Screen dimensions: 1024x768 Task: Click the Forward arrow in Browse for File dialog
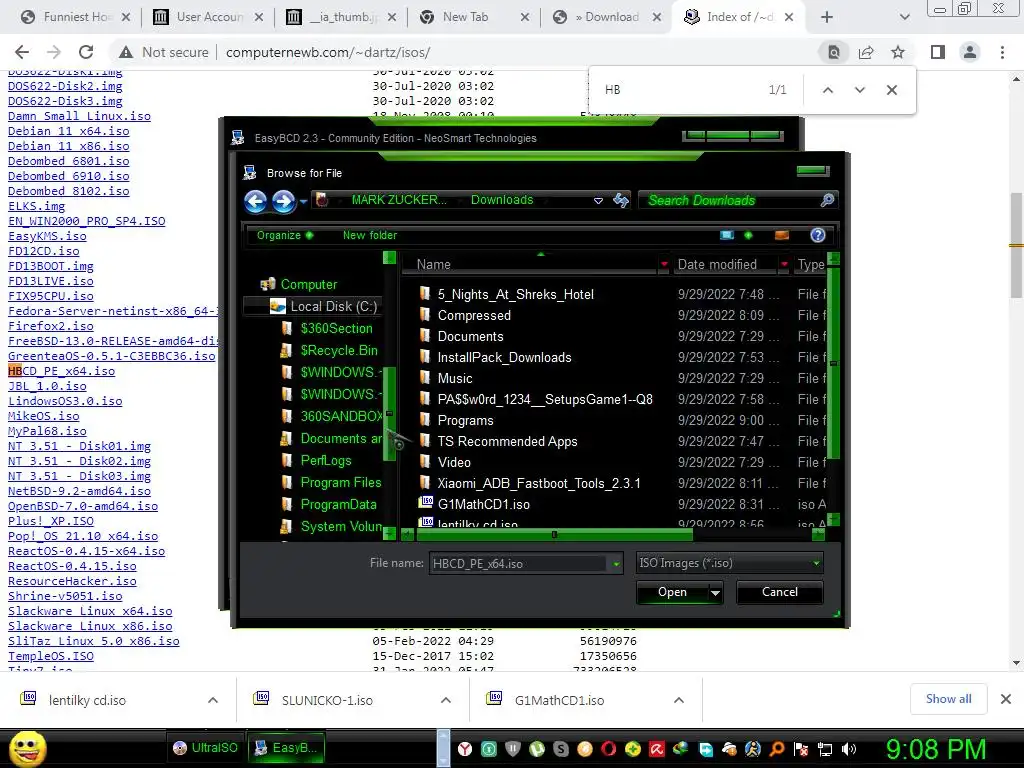[283, 201]
